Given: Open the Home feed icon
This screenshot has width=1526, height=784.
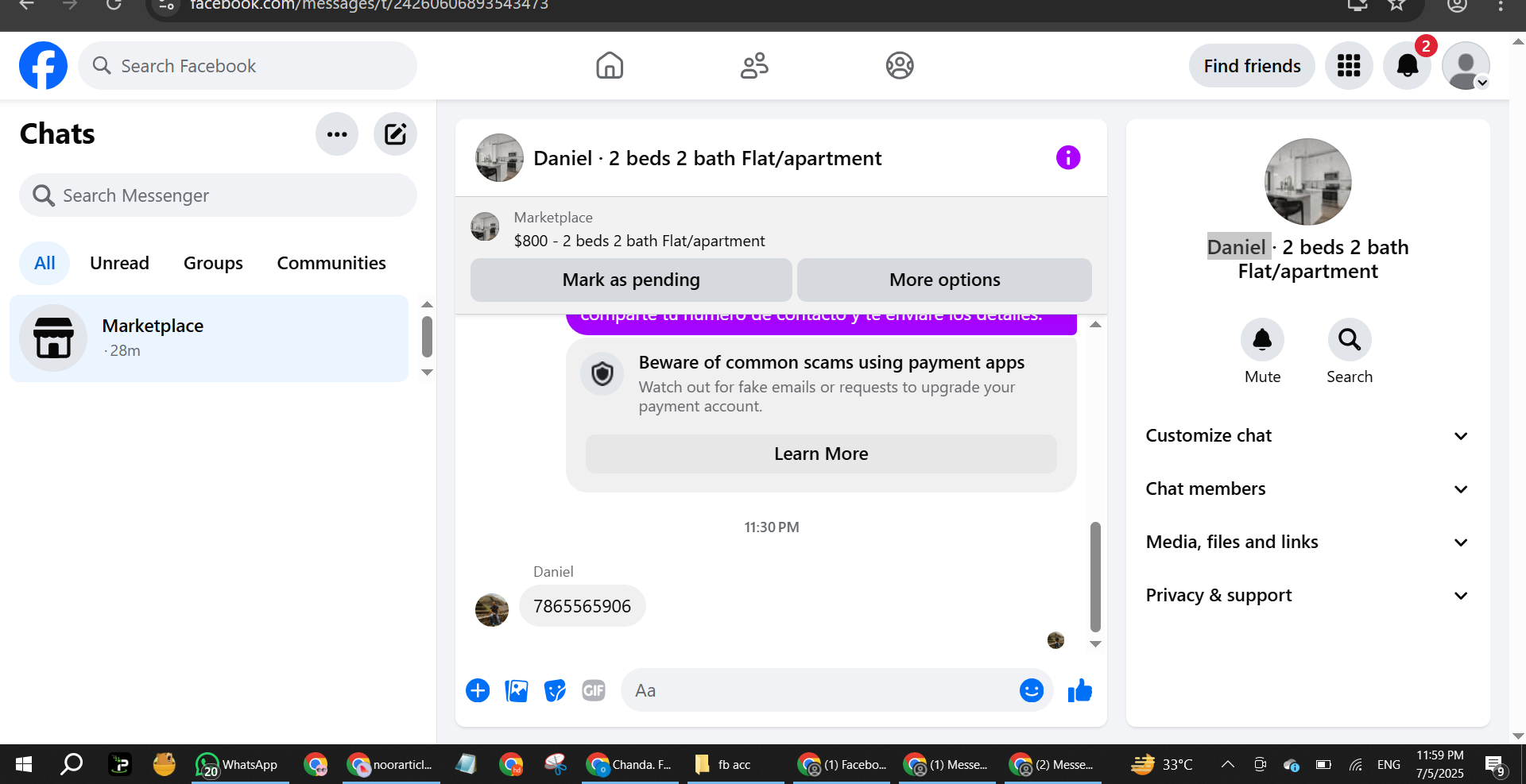Looking at the screenshot, I should (x=610, y=65).
